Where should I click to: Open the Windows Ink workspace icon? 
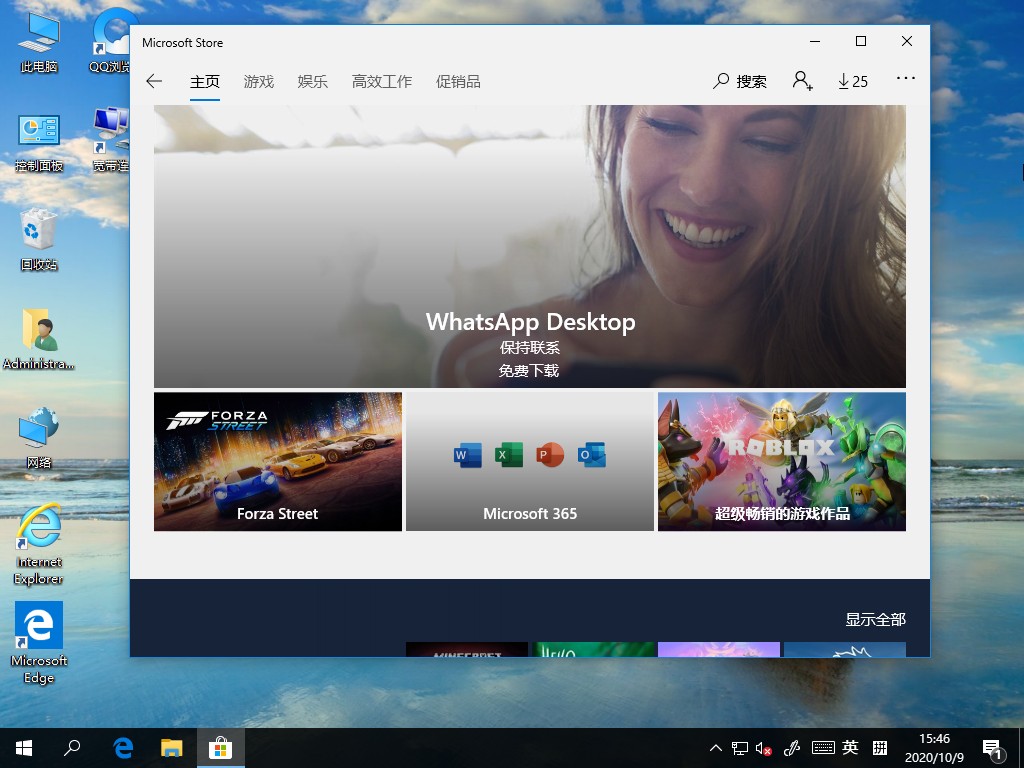pyautogui.click(x=793, y=747)
